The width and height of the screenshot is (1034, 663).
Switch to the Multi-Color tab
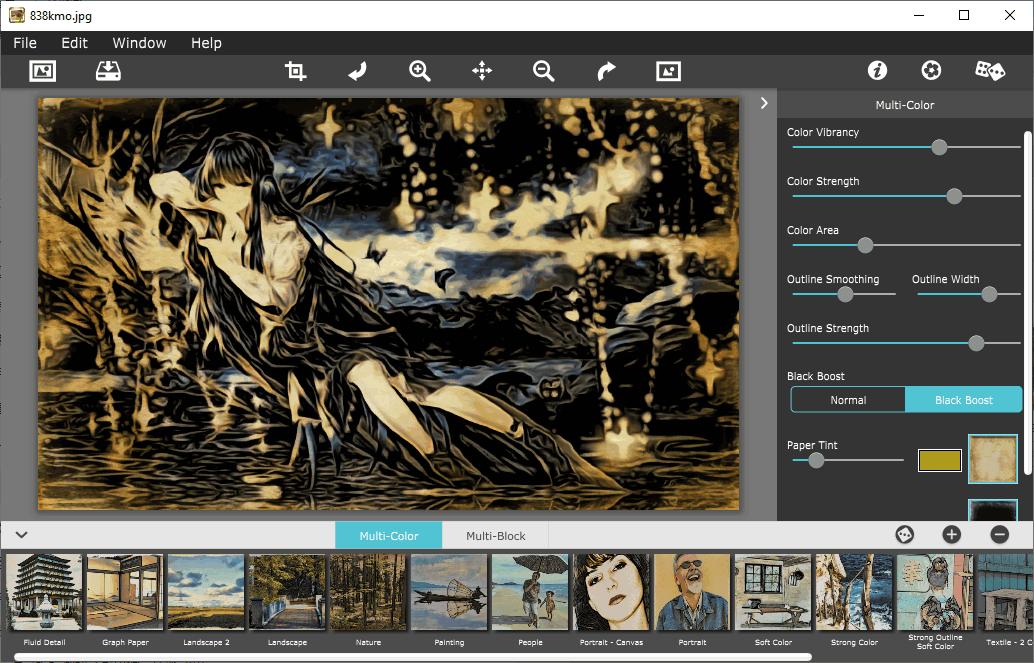click(x=388, y=536)
